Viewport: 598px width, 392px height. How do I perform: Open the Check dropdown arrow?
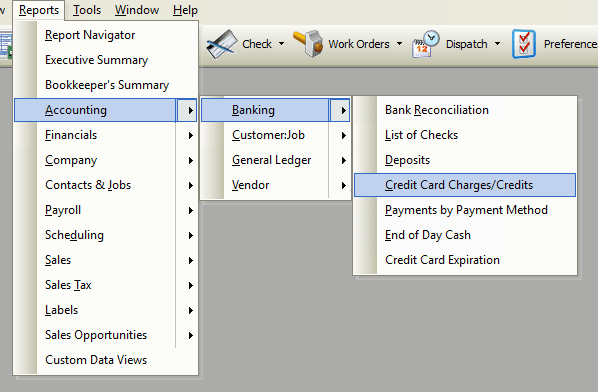click(281, 44)
